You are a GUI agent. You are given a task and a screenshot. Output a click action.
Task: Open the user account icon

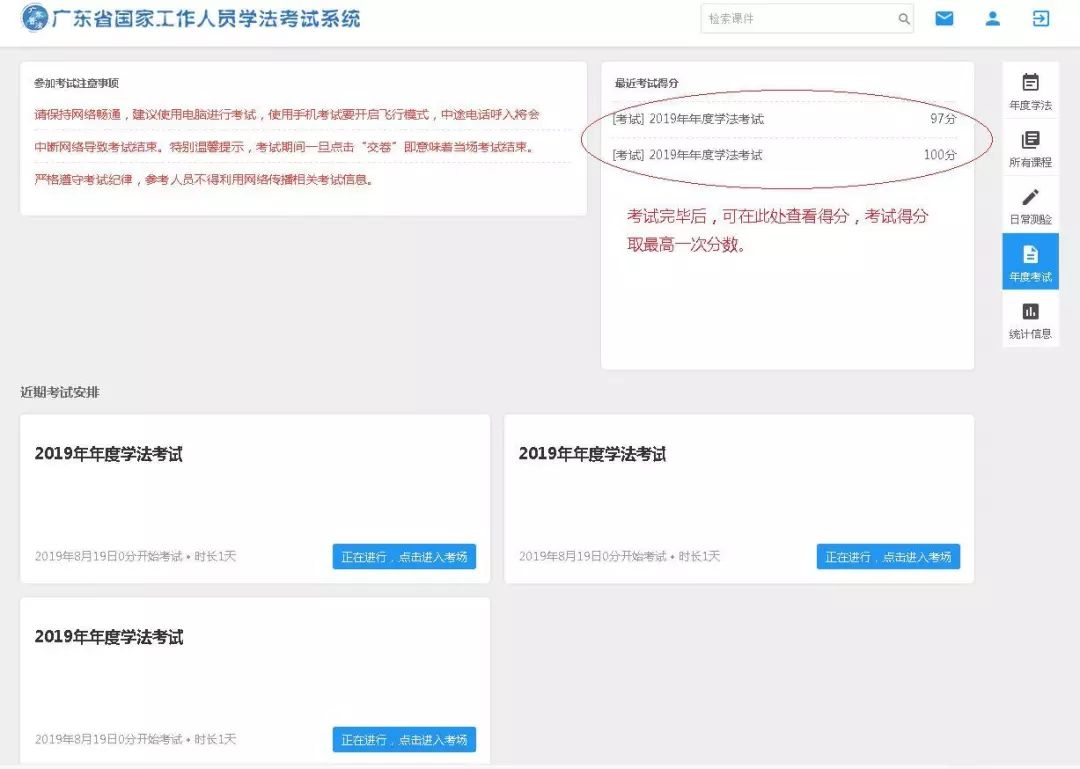(x=992, y=18)
